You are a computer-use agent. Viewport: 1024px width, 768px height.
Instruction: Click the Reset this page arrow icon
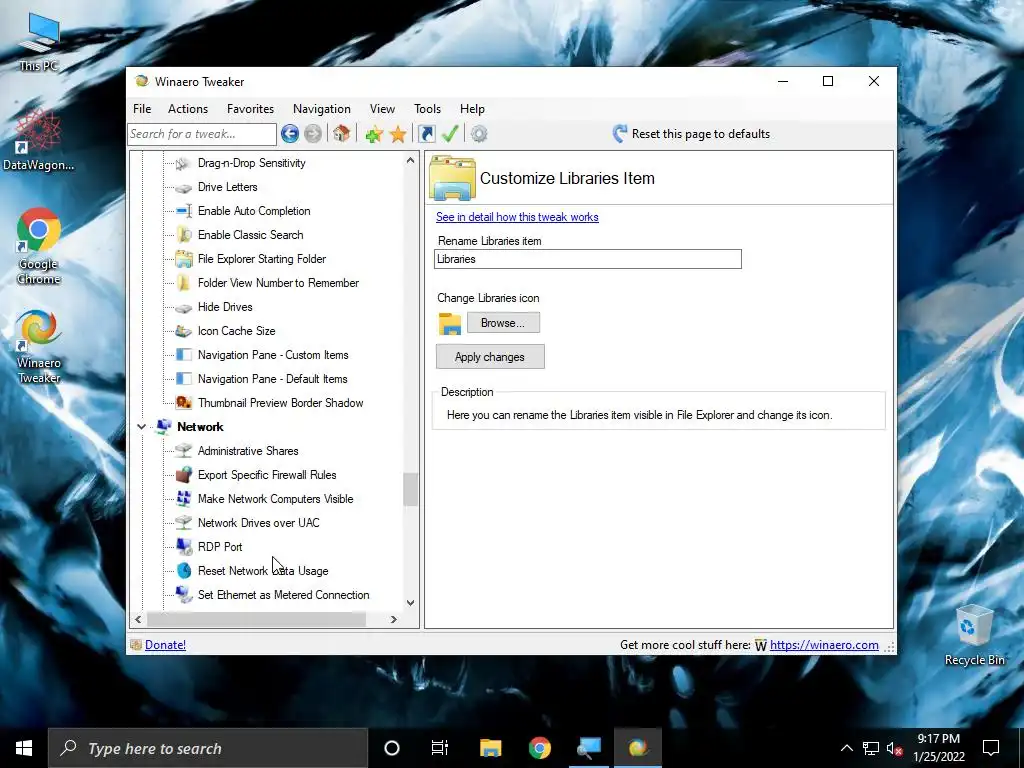pyautogui.click(x=620, y=134)
